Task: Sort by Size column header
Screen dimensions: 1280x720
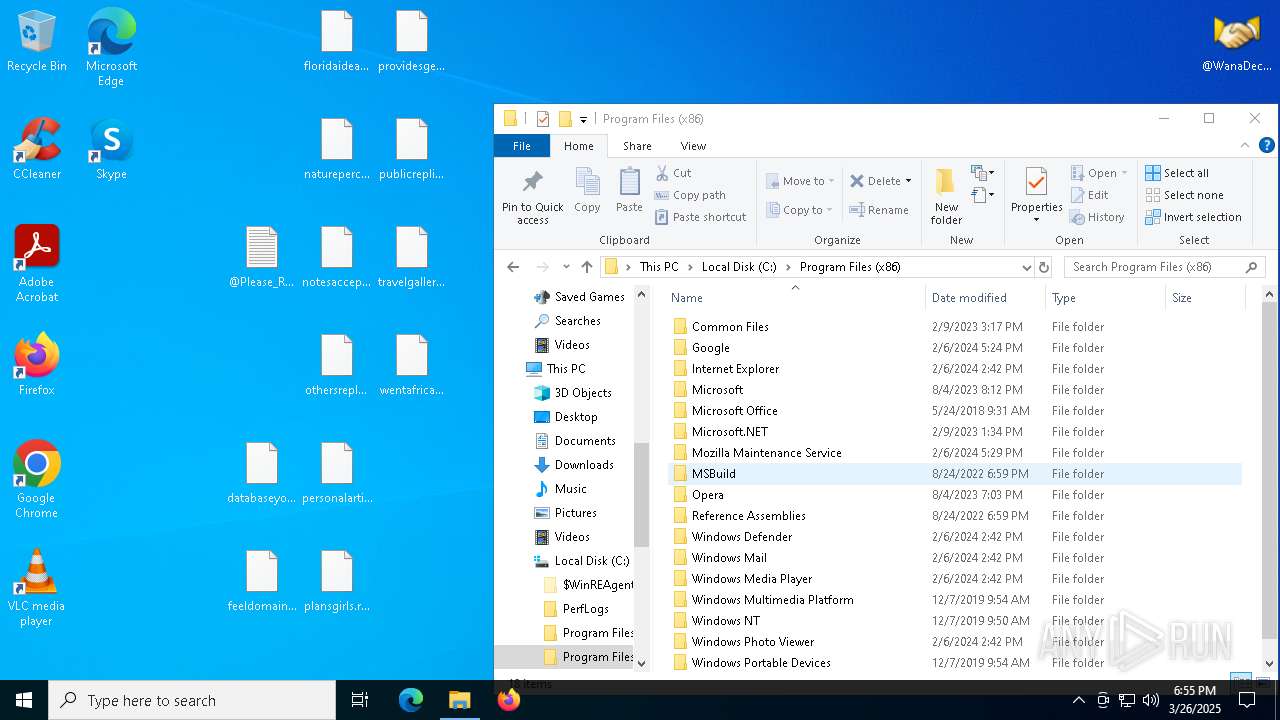Action: tap(1205, 298)
